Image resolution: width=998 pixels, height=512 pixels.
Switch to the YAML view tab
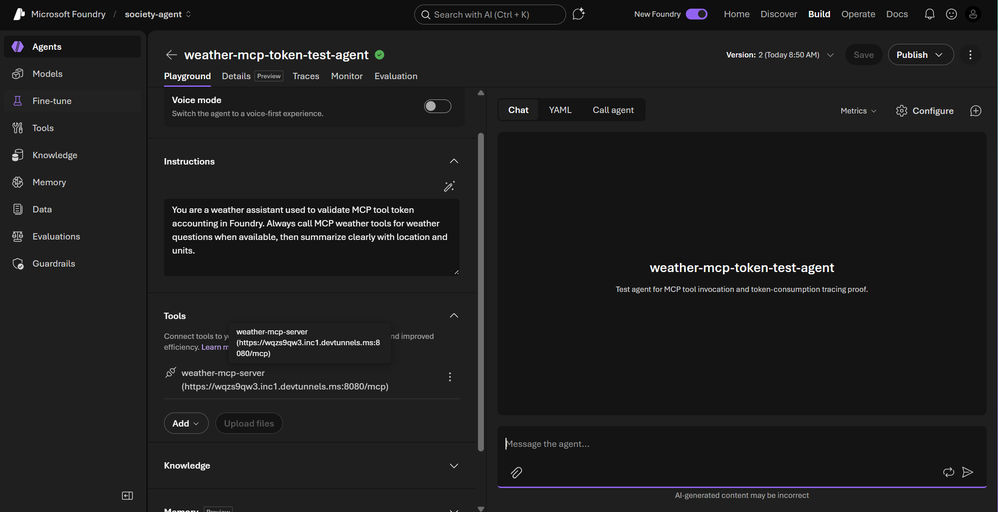coord(560,110)
